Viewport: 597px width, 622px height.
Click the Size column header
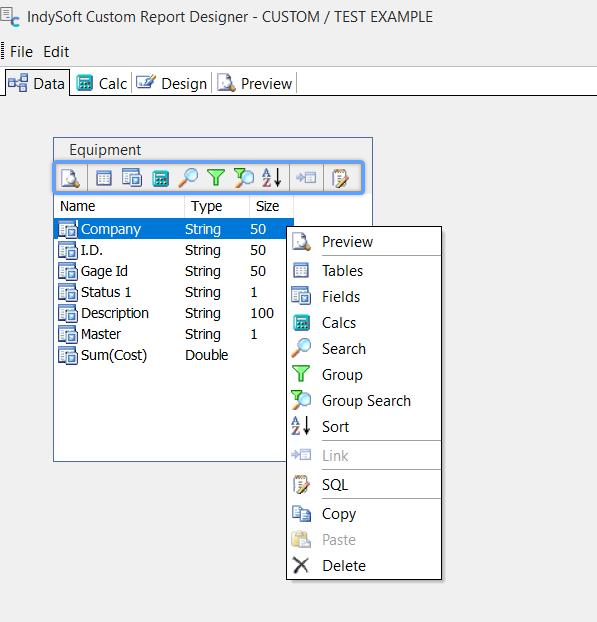pyautogui.click(x=271, y=206)
